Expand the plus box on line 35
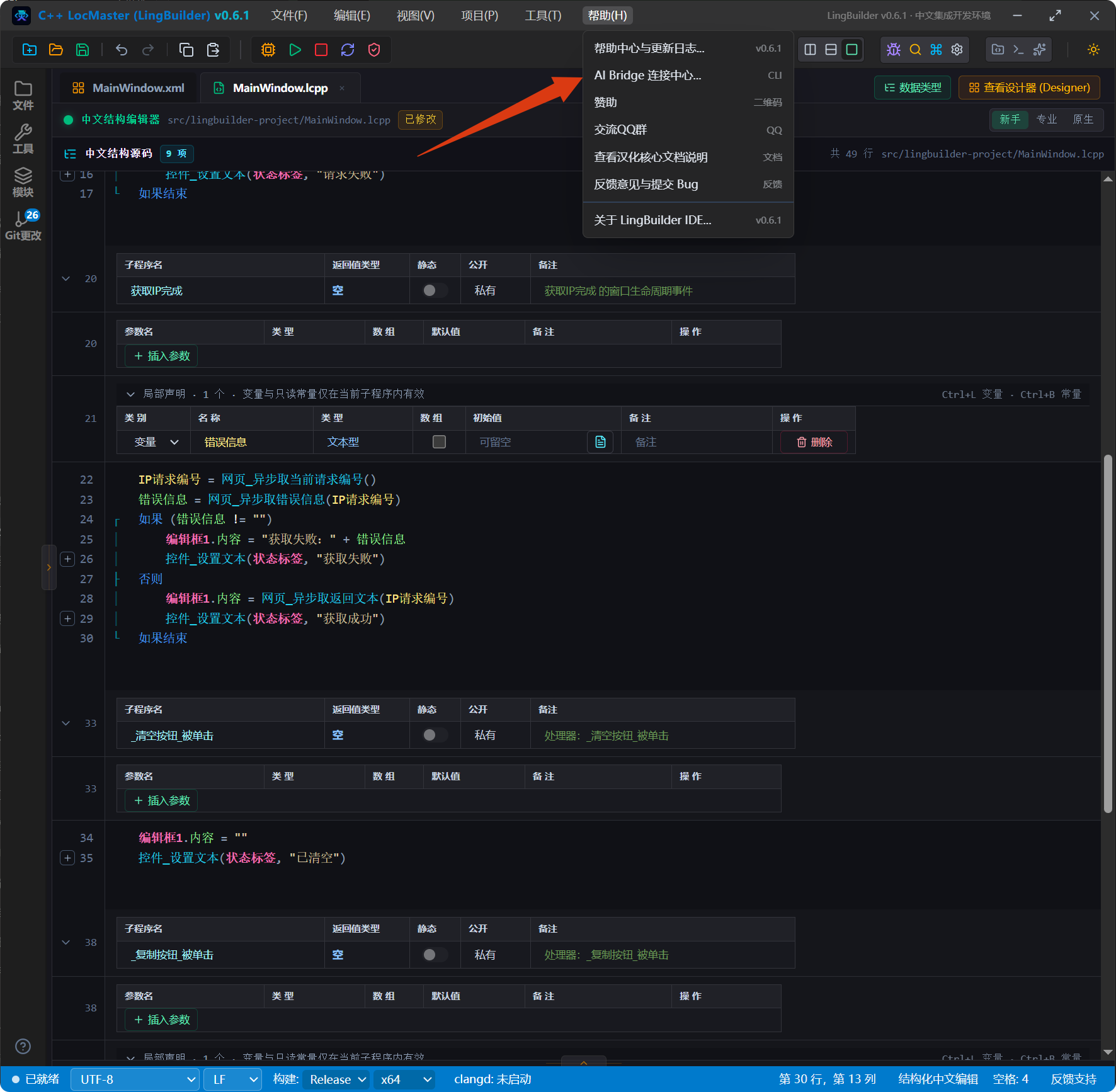 67,857
